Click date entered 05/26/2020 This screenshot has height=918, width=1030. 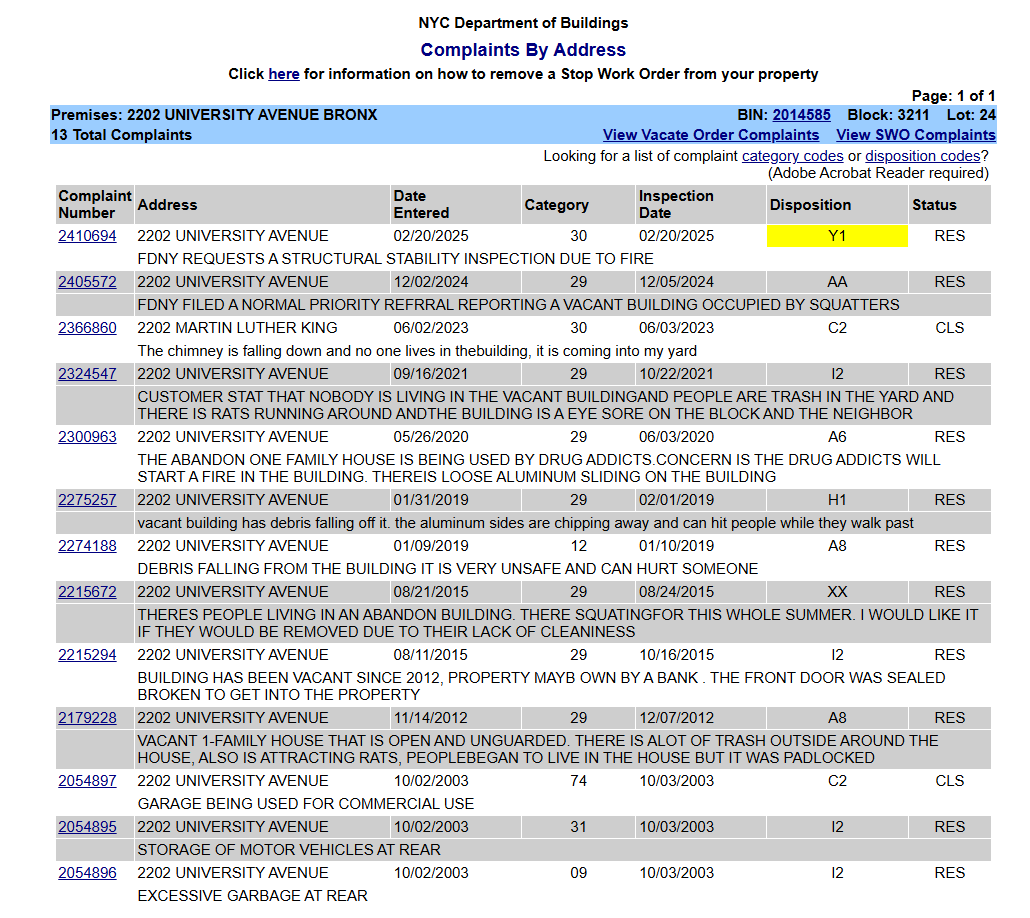click(431, 437)
